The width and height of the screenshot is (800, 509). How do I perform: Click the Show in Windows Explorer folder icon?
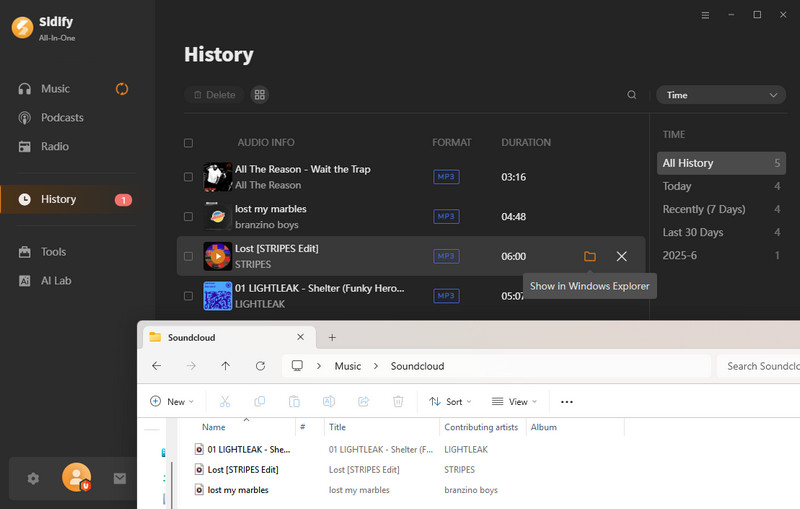coord(590,257)
